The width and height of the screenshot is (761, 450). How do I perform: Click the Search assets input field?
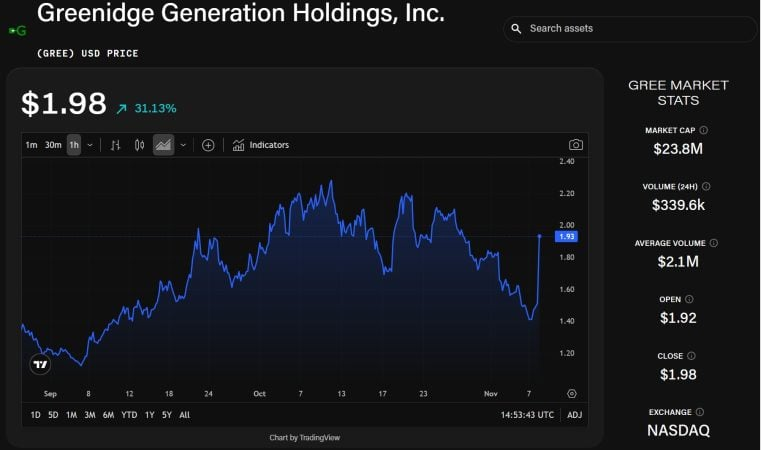tap(630, 29)
